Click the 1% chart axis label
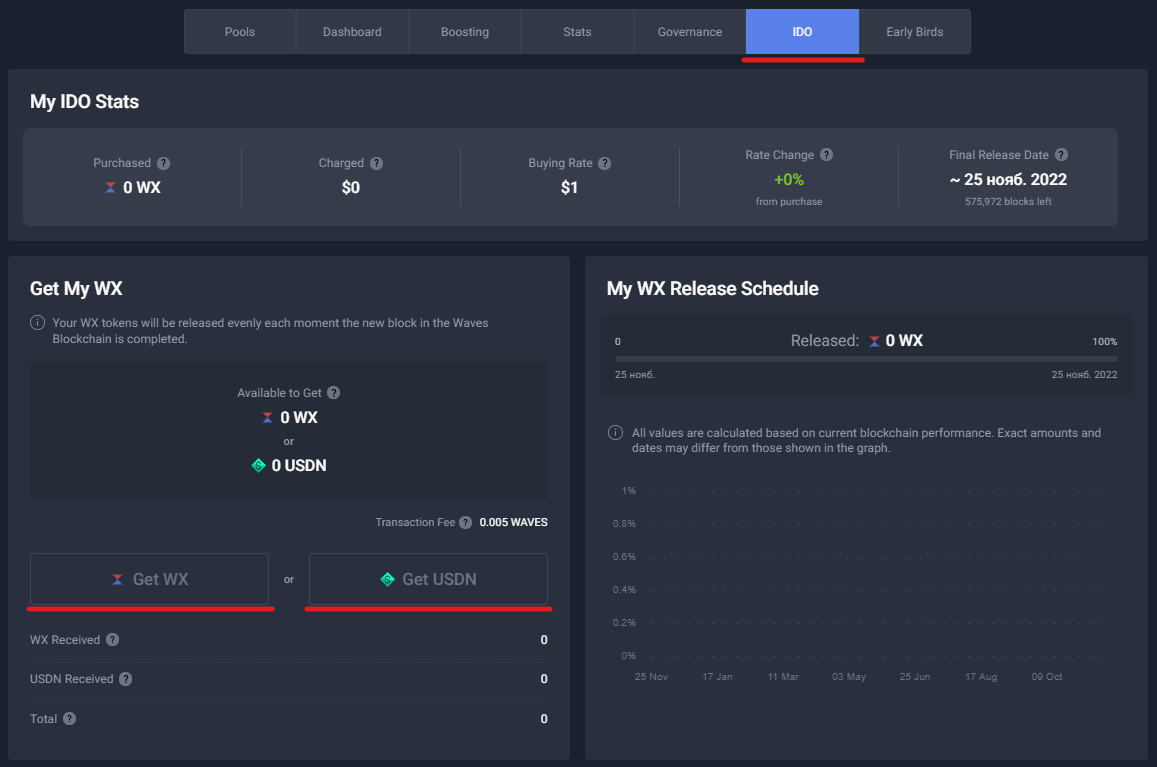The height and width of the screenshot is (767, 1157). (x=629, y=491)
